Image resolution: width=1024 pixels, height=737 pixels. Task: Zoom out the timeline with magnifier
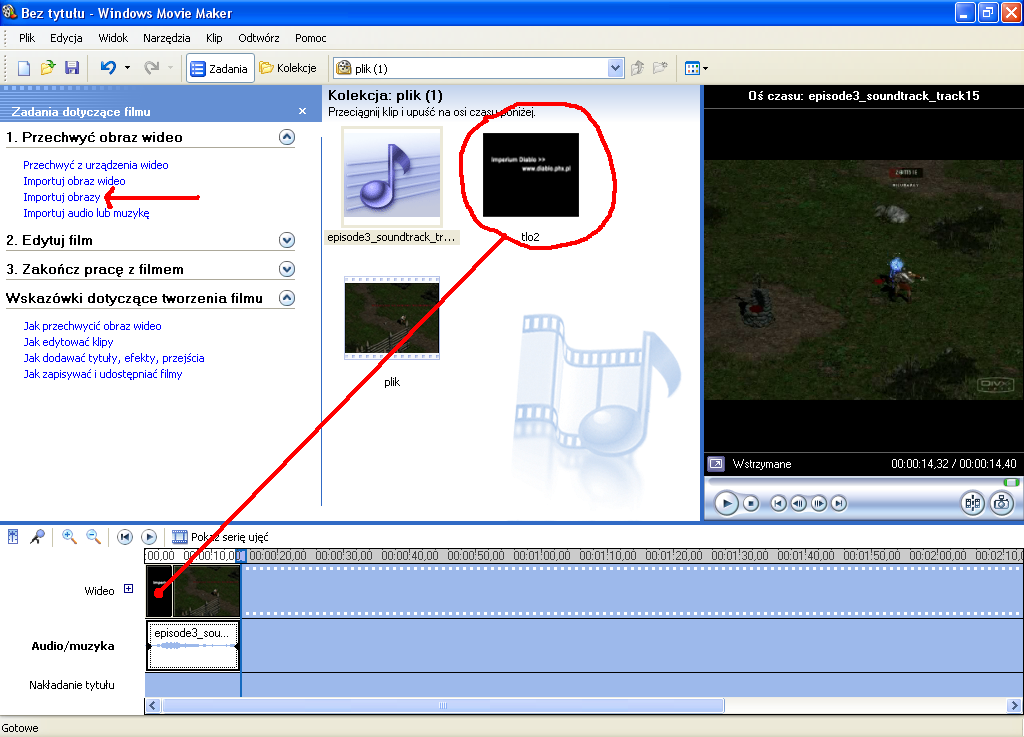click(x=93, y=537)
